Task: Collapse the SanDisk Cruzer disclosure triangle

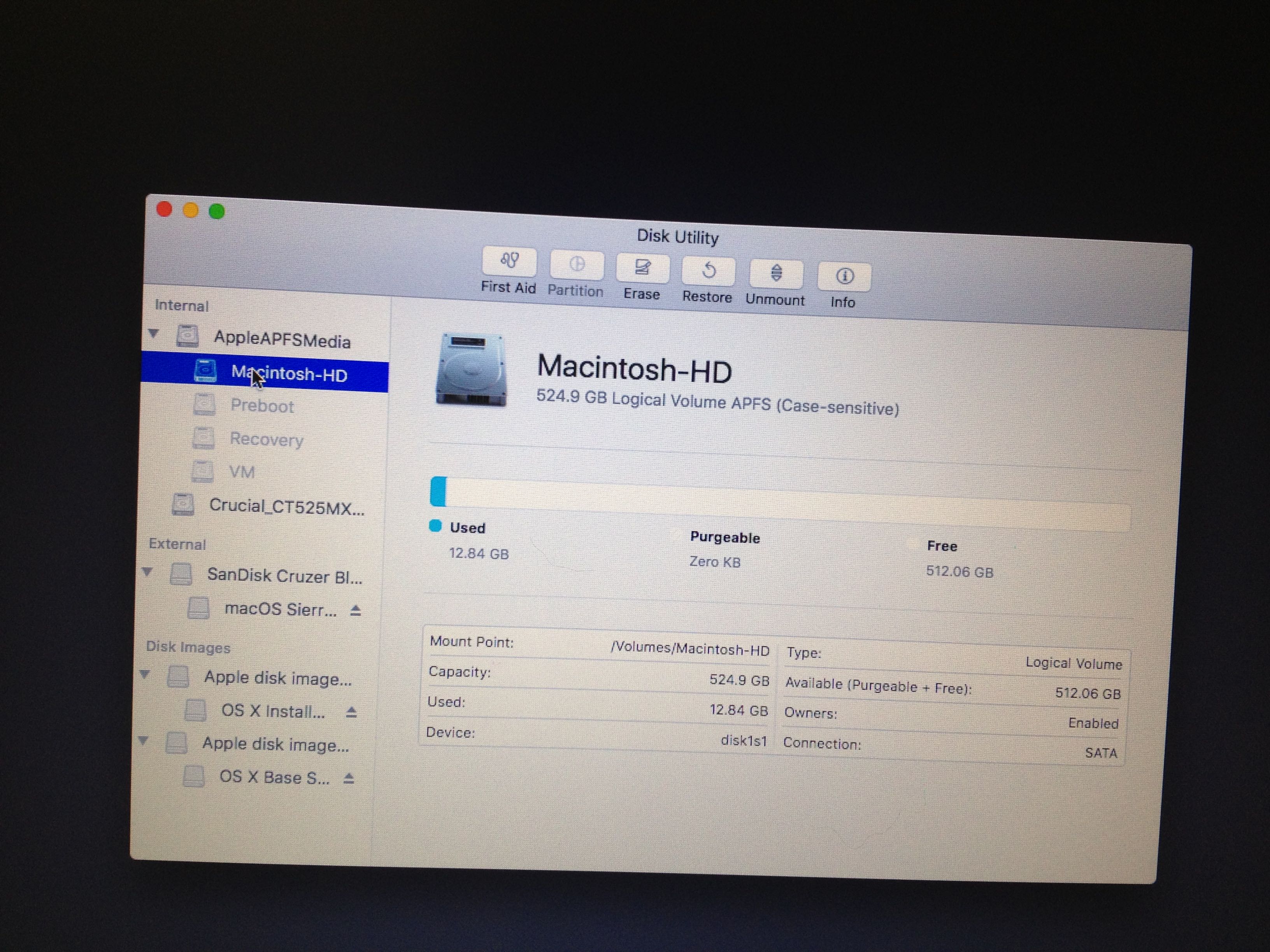Action: pyautogui.click(x=147, y=572)
